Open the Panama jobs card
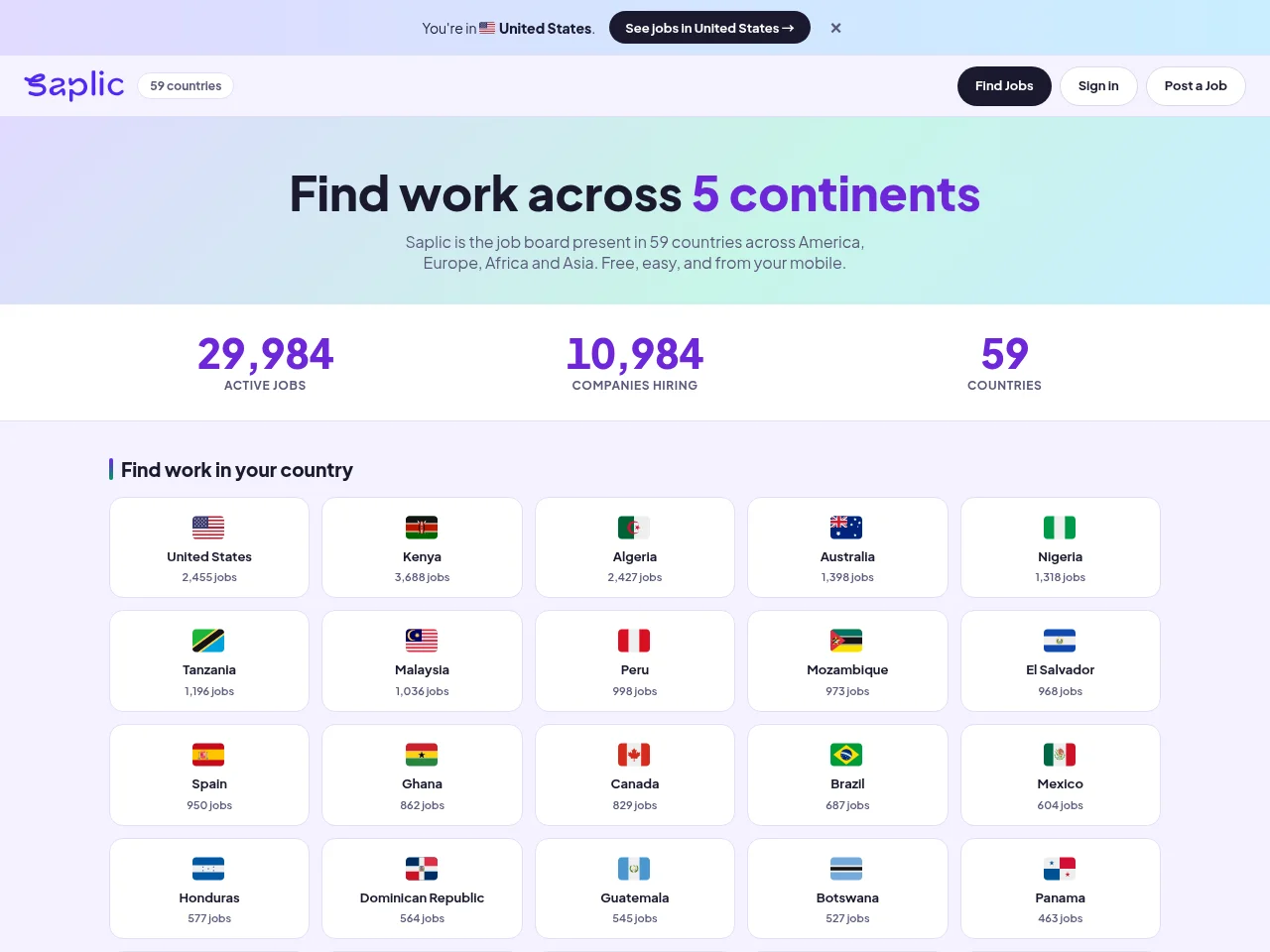 pyautogui.click(x=1061, y=889)
